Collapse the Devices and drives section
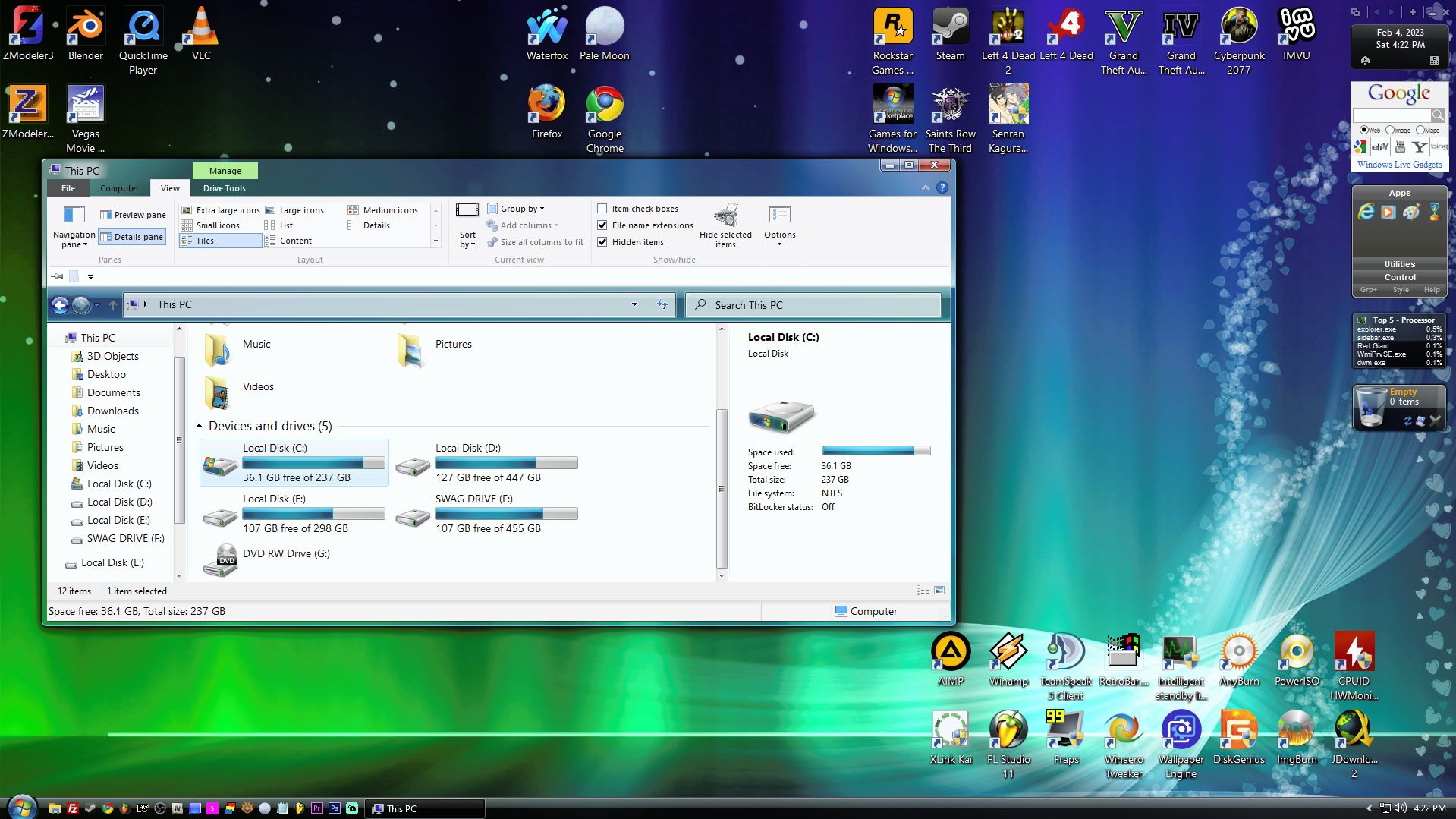This screenshot has width=1456, height=819. (x=200, y=425)
